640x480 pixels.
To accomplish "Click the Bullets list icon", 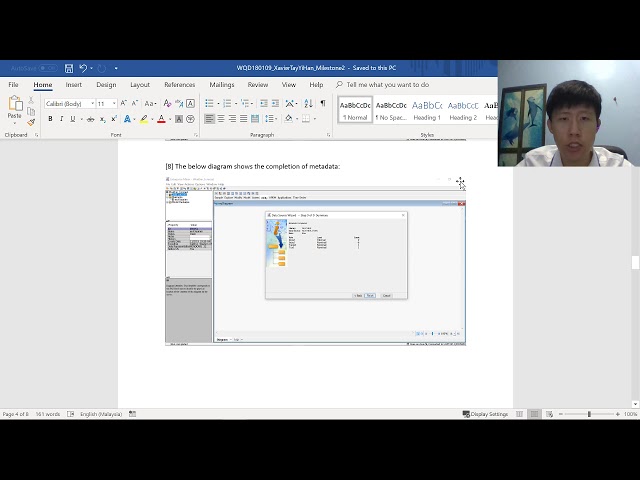I will [x=209, y=103].
